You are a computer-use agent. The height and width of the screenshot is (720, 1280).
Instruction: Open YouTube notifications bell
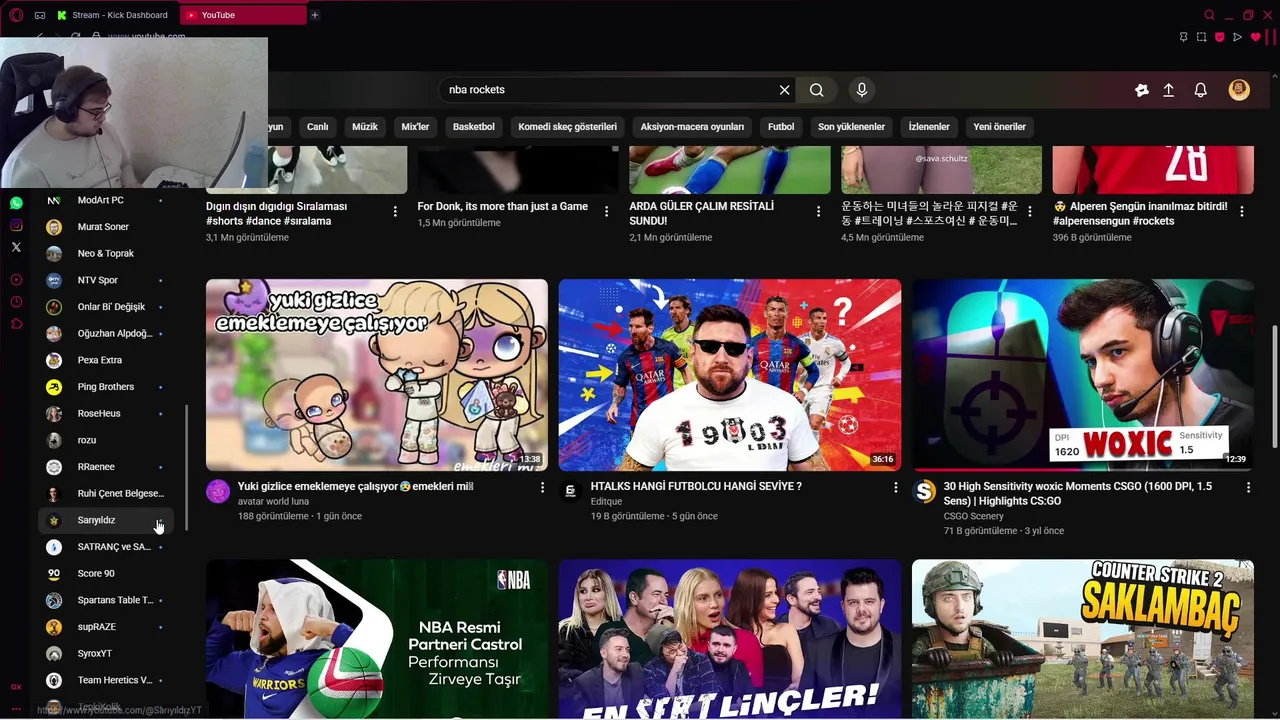pyautogui.click(x=1201, y=90)
